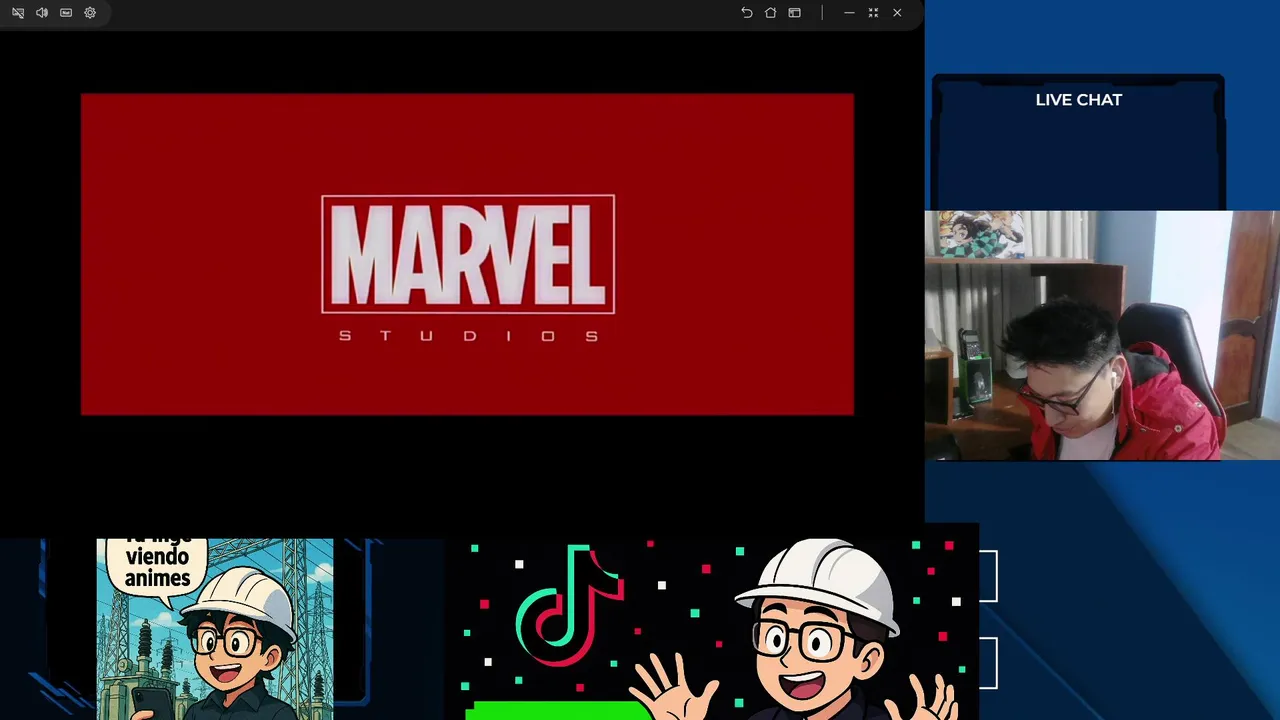Screen dimensions: 1280x720
Task: Click the TikTok logo in the banner
Action: point(570,605)
